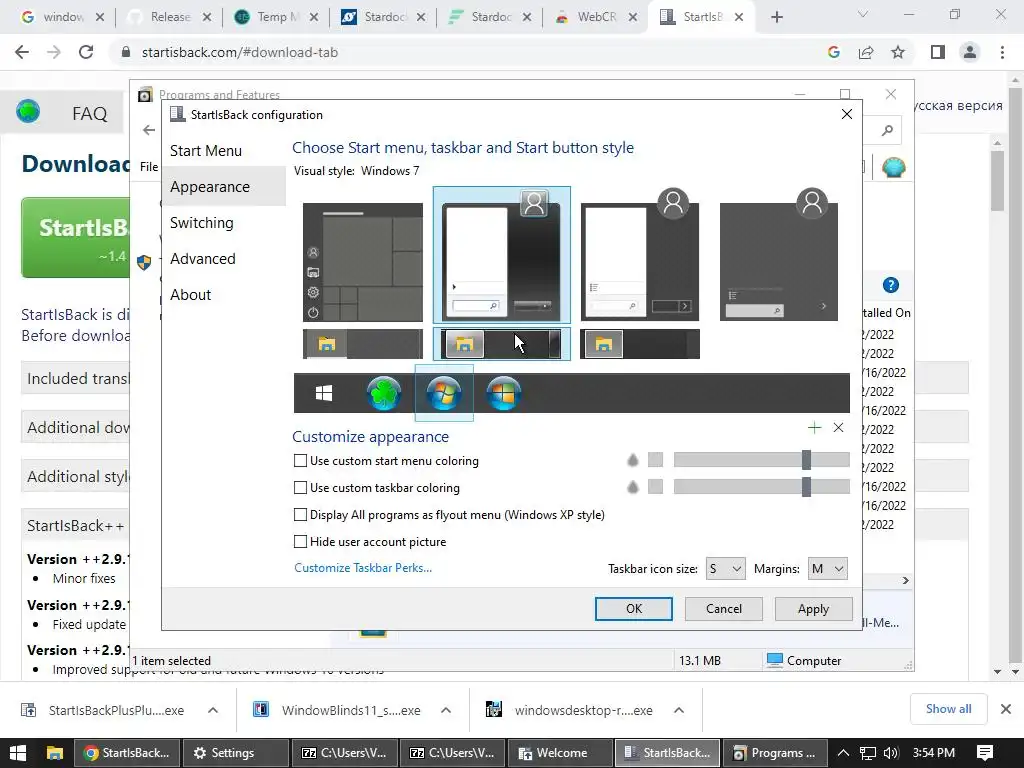Viewport: 1024px width, 768px height.
Task: Expand options for WindowBlinds11 download
Action: tap(445, 711)
